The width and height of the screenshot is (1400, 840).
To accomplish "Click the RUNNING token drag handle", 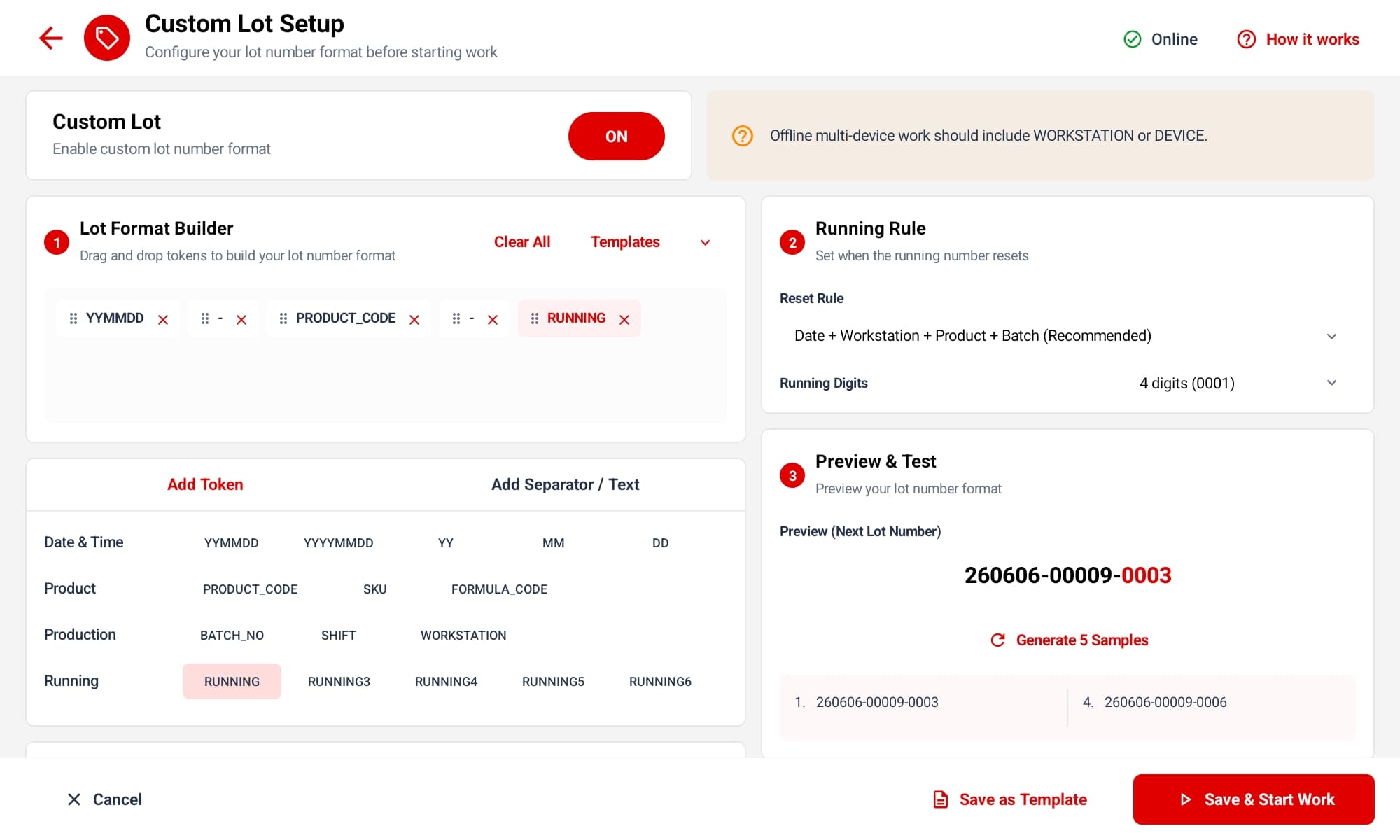I will [x=535, y=318].
